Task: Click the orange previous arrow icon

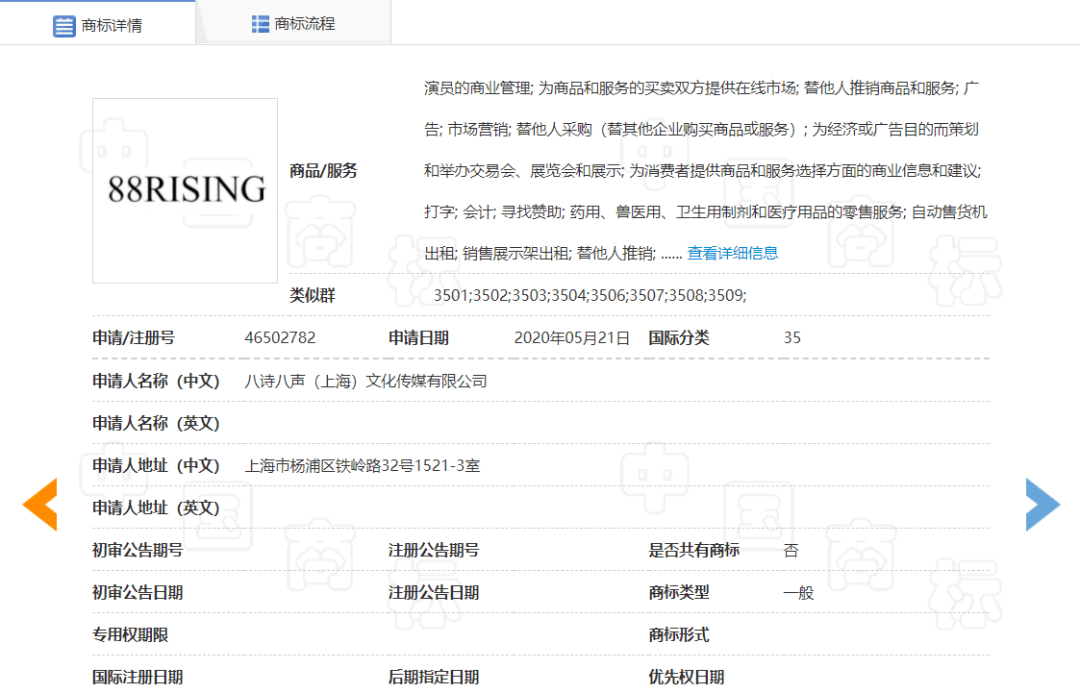Action: [x=40, y=504]
